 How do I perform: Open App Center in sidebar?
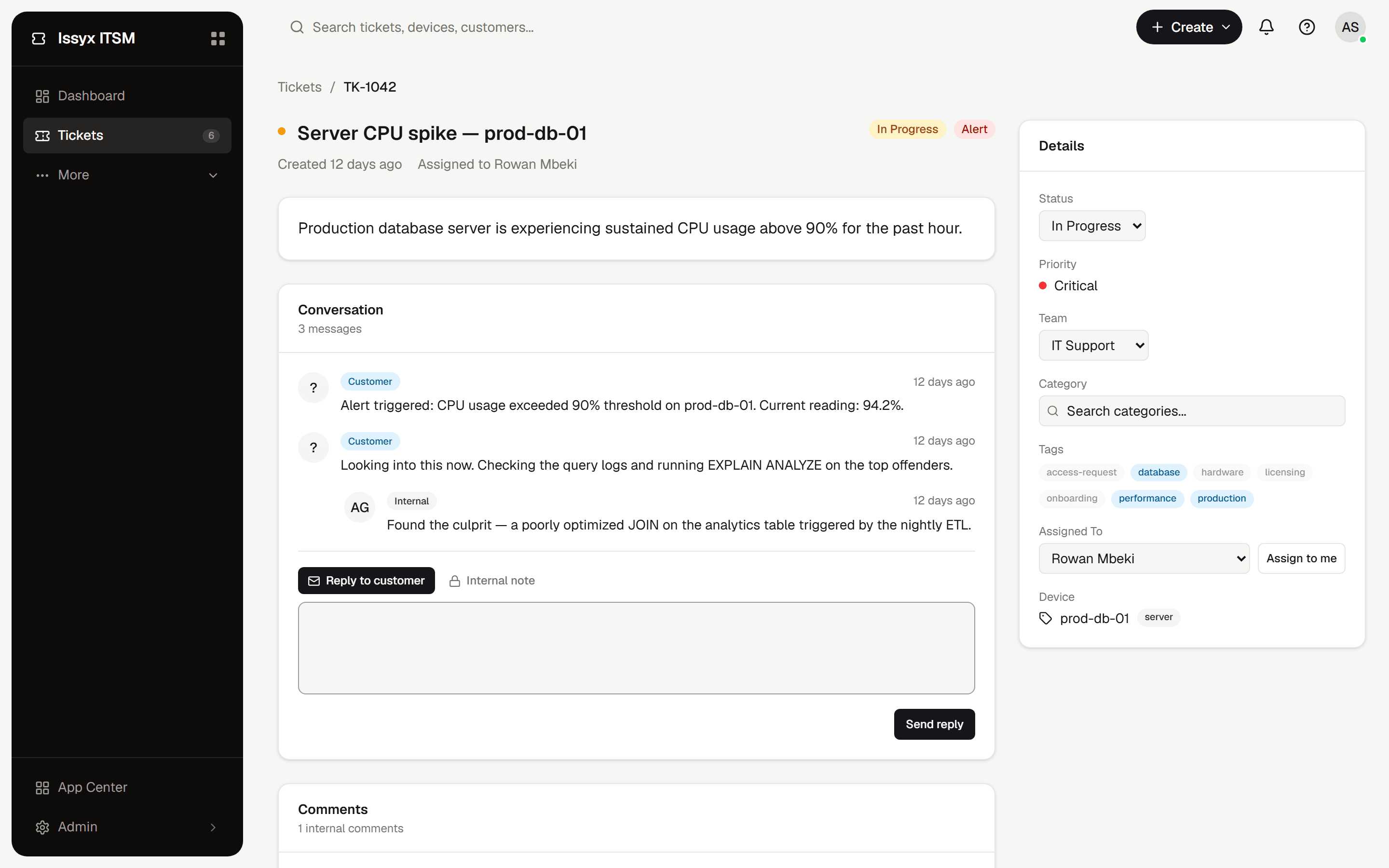(x=127, y=787)
